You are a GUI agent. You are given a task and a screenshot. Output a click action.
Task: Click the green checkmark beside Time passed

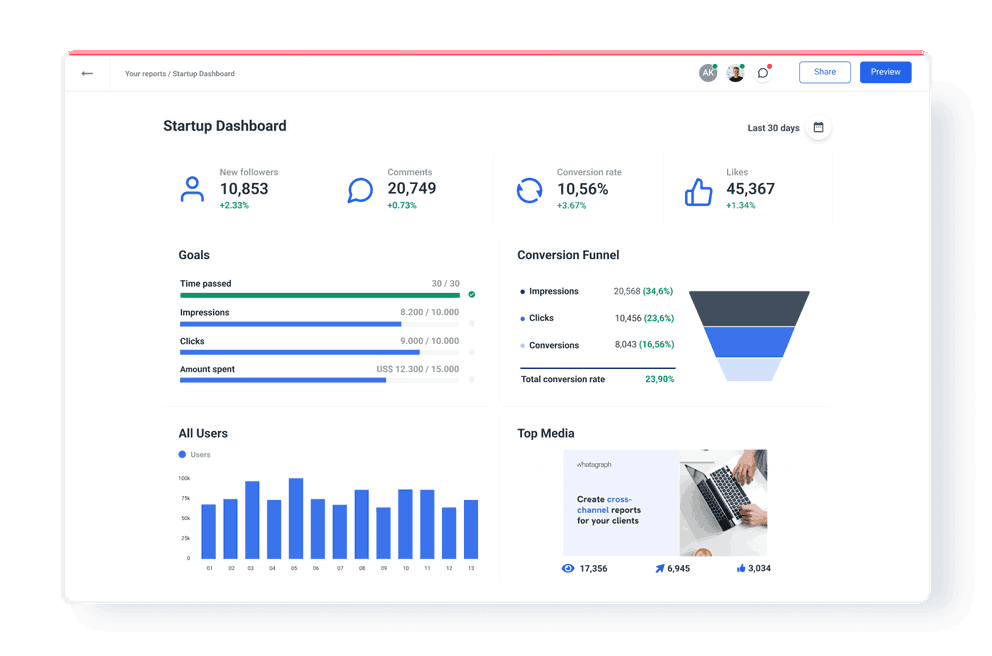[471, 295]
